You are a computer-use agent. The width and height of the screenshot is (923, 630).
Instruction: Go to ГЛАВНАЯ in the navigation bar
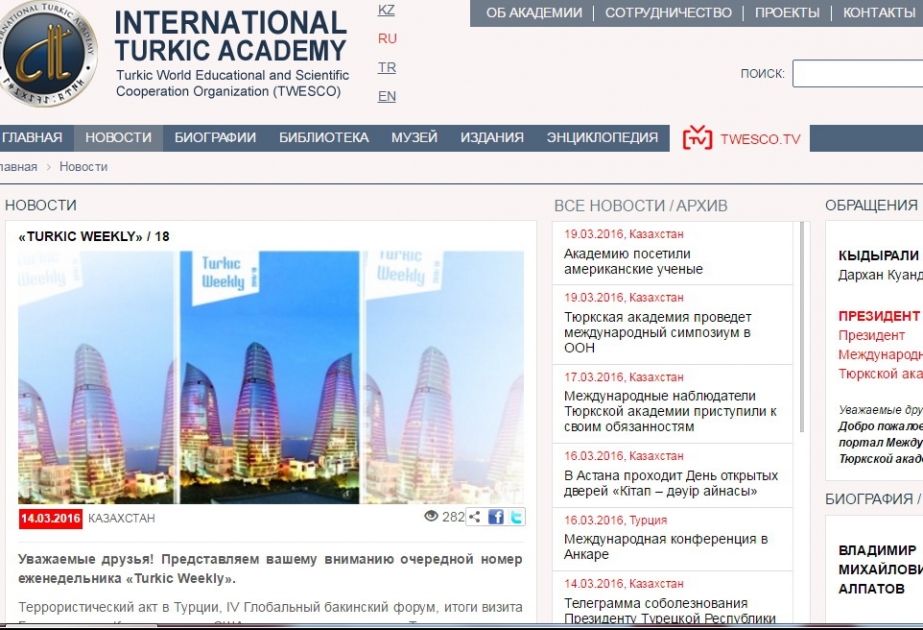point(32,138)
